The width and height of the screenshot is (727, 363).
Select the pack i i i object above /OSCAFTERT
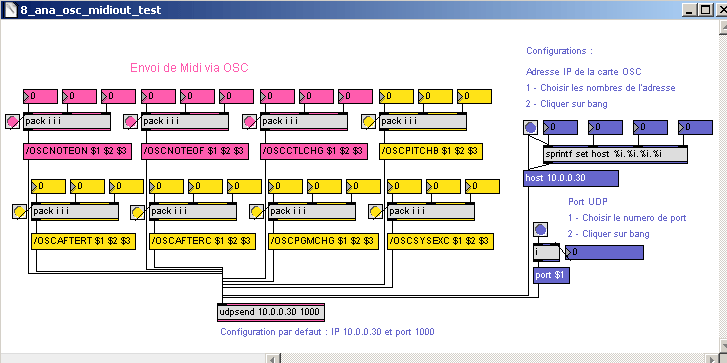75,211
